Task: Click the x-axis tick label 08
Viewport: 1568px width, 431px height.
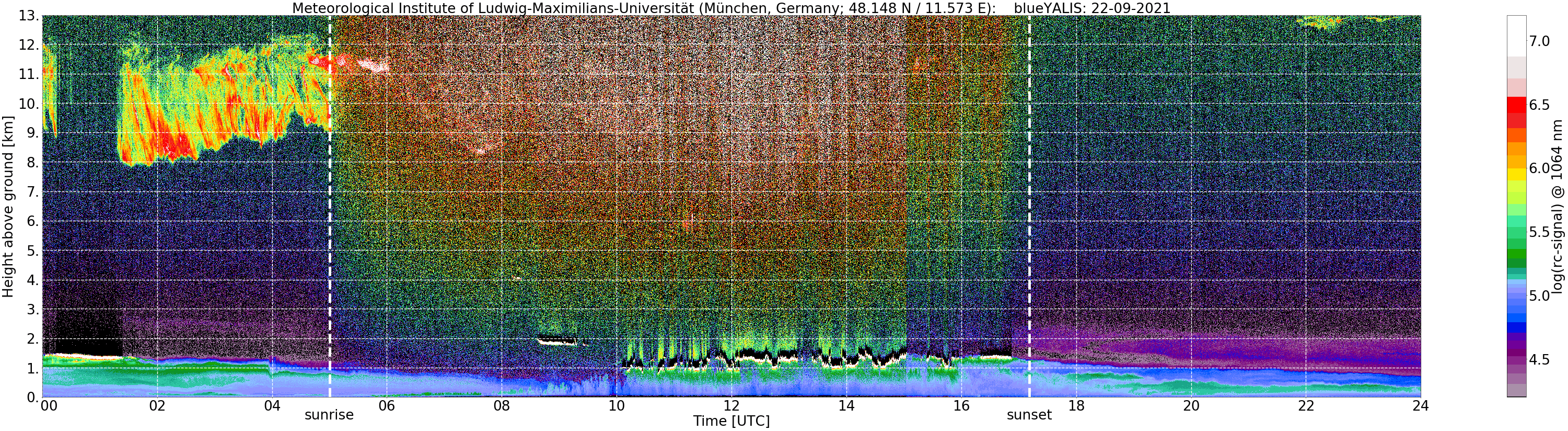Action: 502,405
